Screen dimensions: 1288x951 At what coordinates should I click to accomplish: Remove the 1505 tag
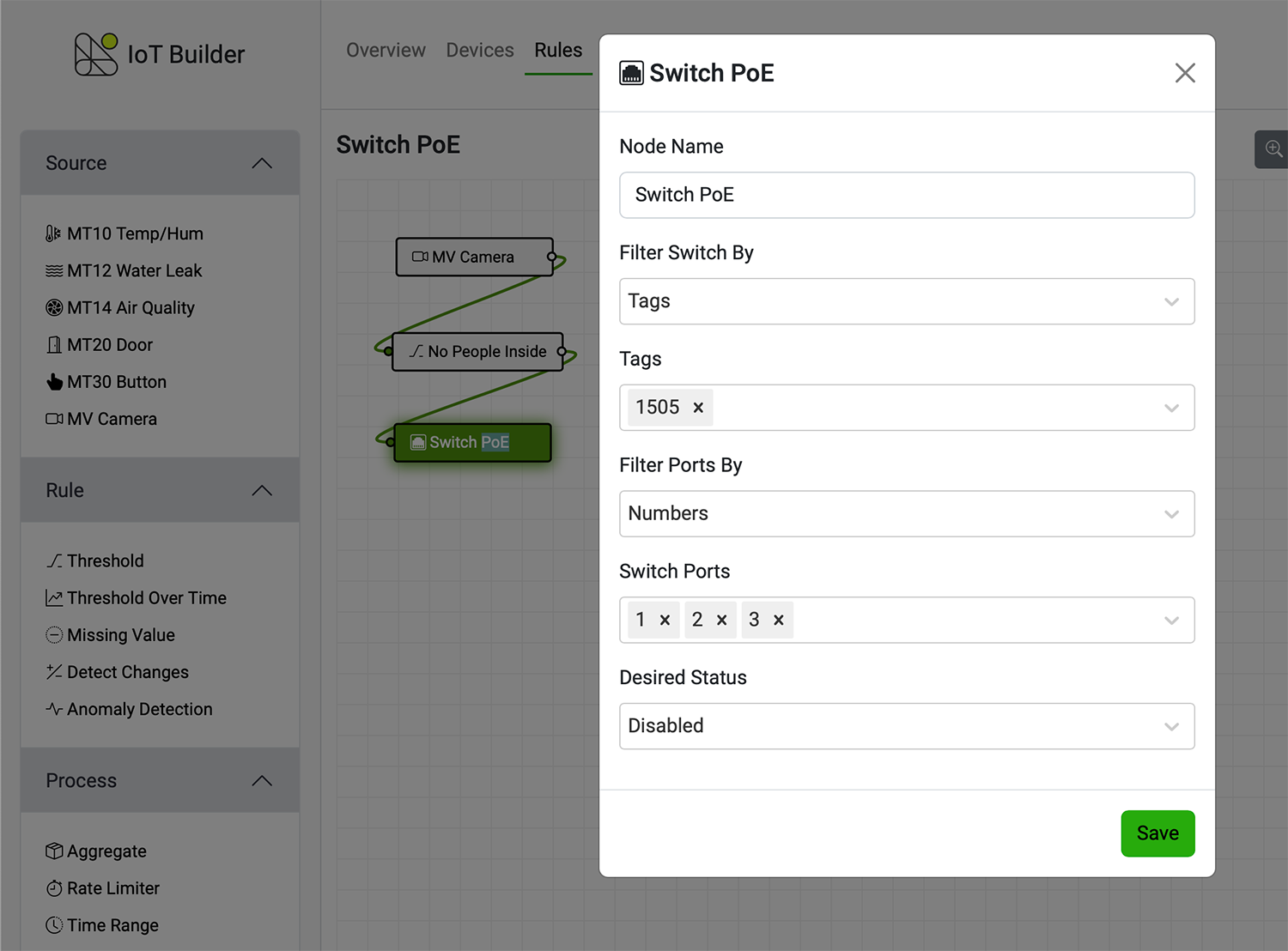click(x=698, y=407)
